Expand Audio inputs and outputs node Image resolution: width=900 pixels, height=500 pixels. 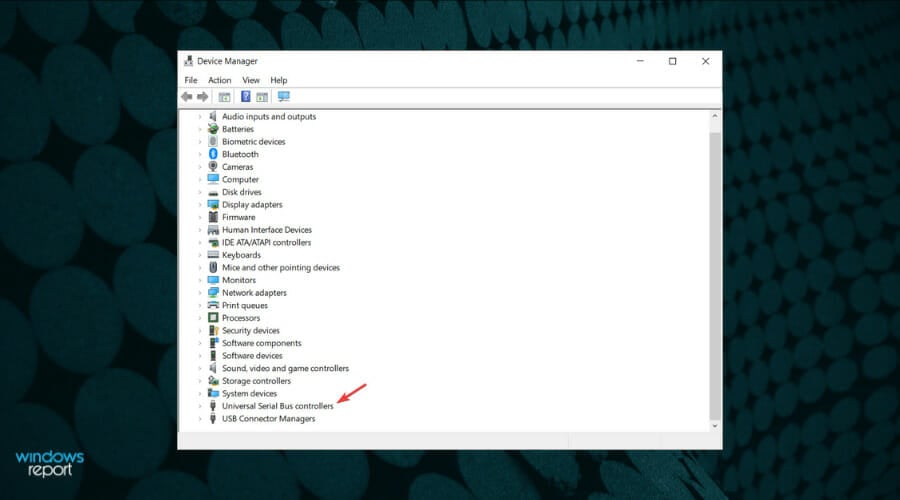(x=200, y=117)
